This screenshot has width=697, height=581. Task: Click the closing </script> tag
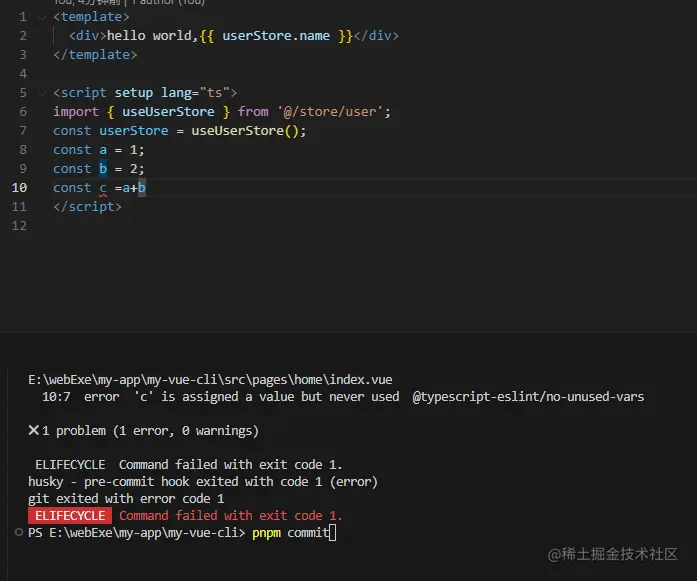pyautogui.click(x=87, y=207)
